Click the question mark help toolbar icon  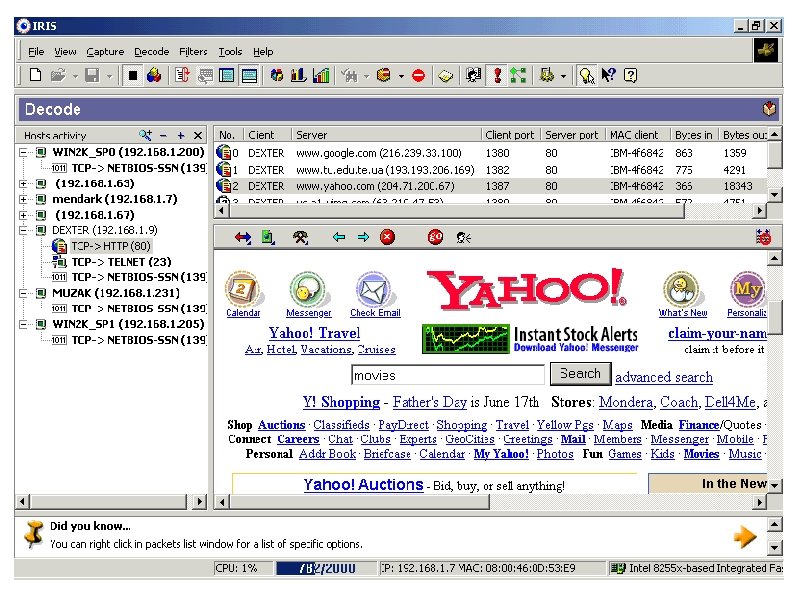click(x=630, y=75)
